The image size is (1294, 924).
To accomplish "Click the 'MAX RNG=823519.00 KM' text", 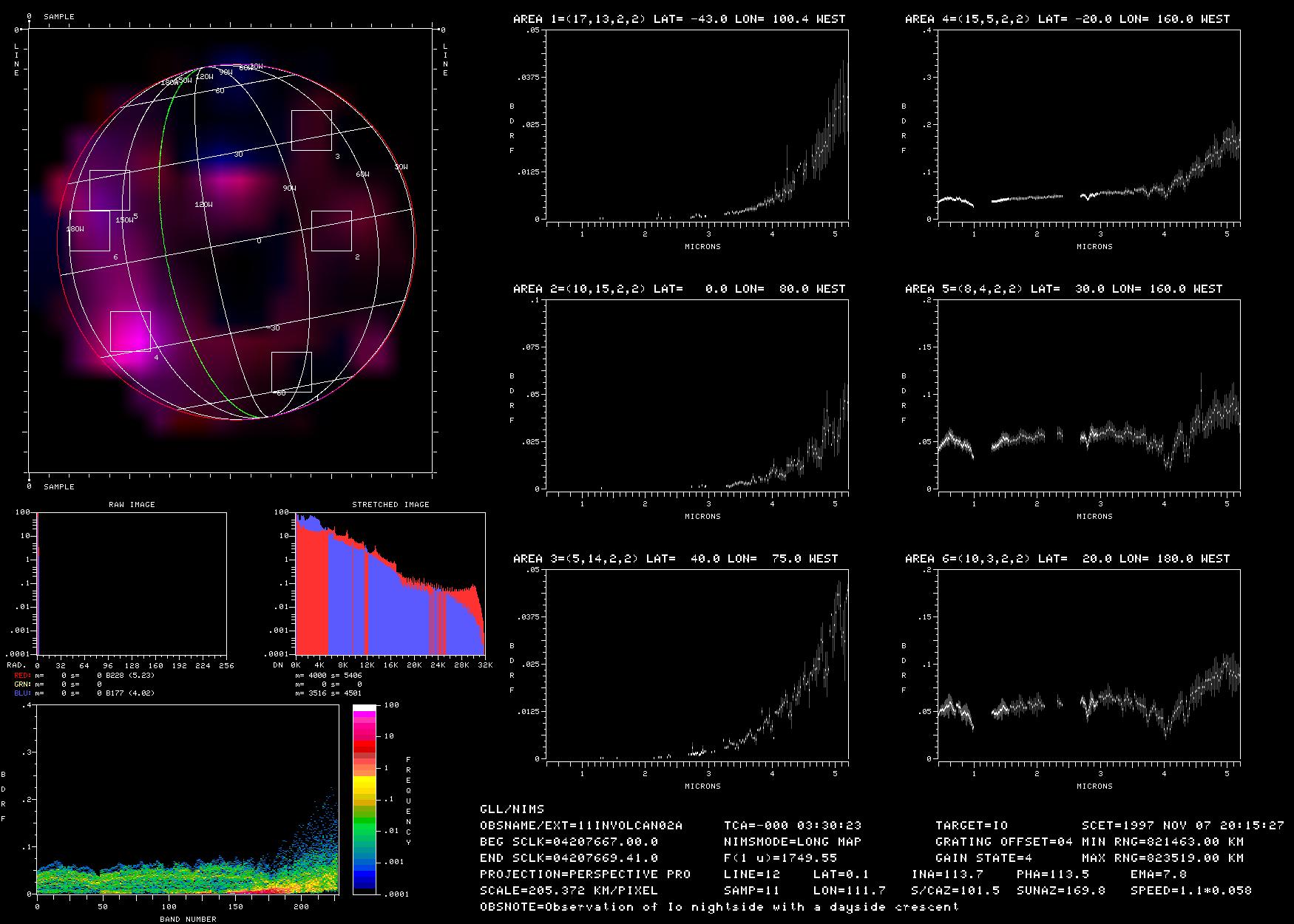I will (x=1163, y=858).
